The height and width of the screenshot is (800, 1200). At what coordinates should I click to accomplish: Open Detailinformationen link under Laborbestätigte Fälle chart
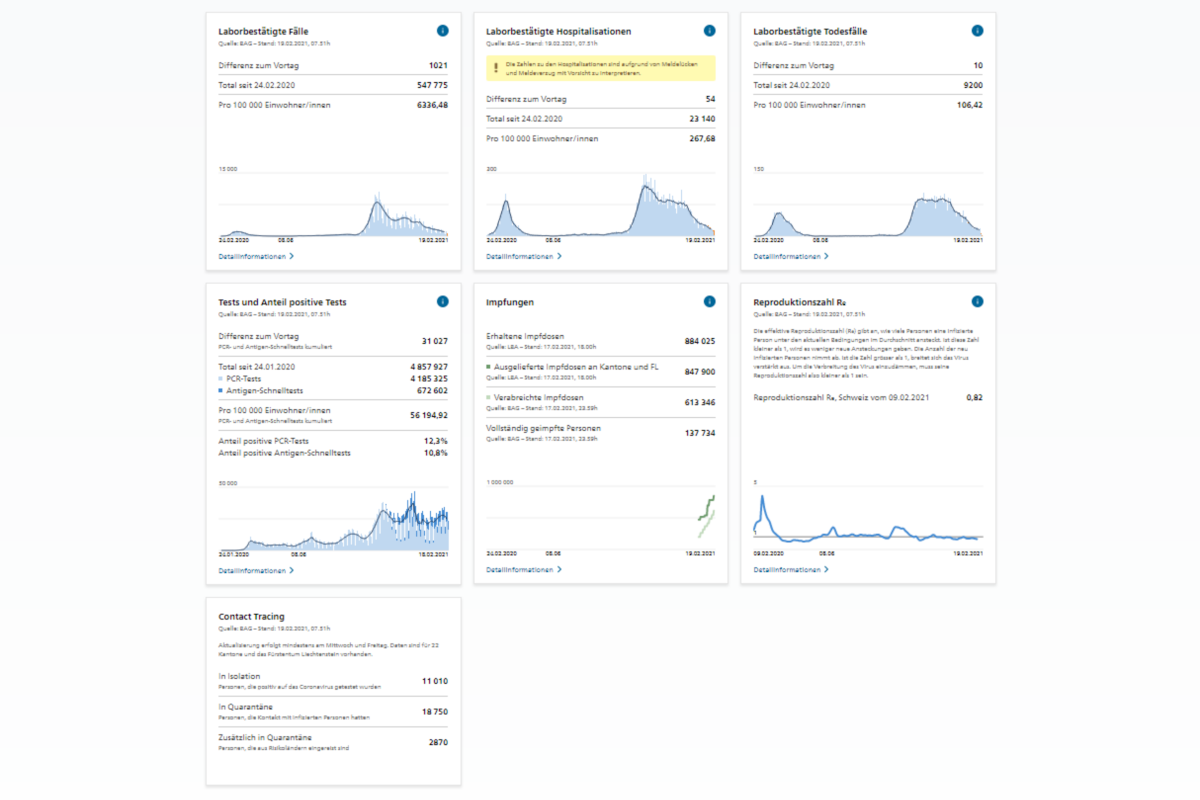coord(257,256)
